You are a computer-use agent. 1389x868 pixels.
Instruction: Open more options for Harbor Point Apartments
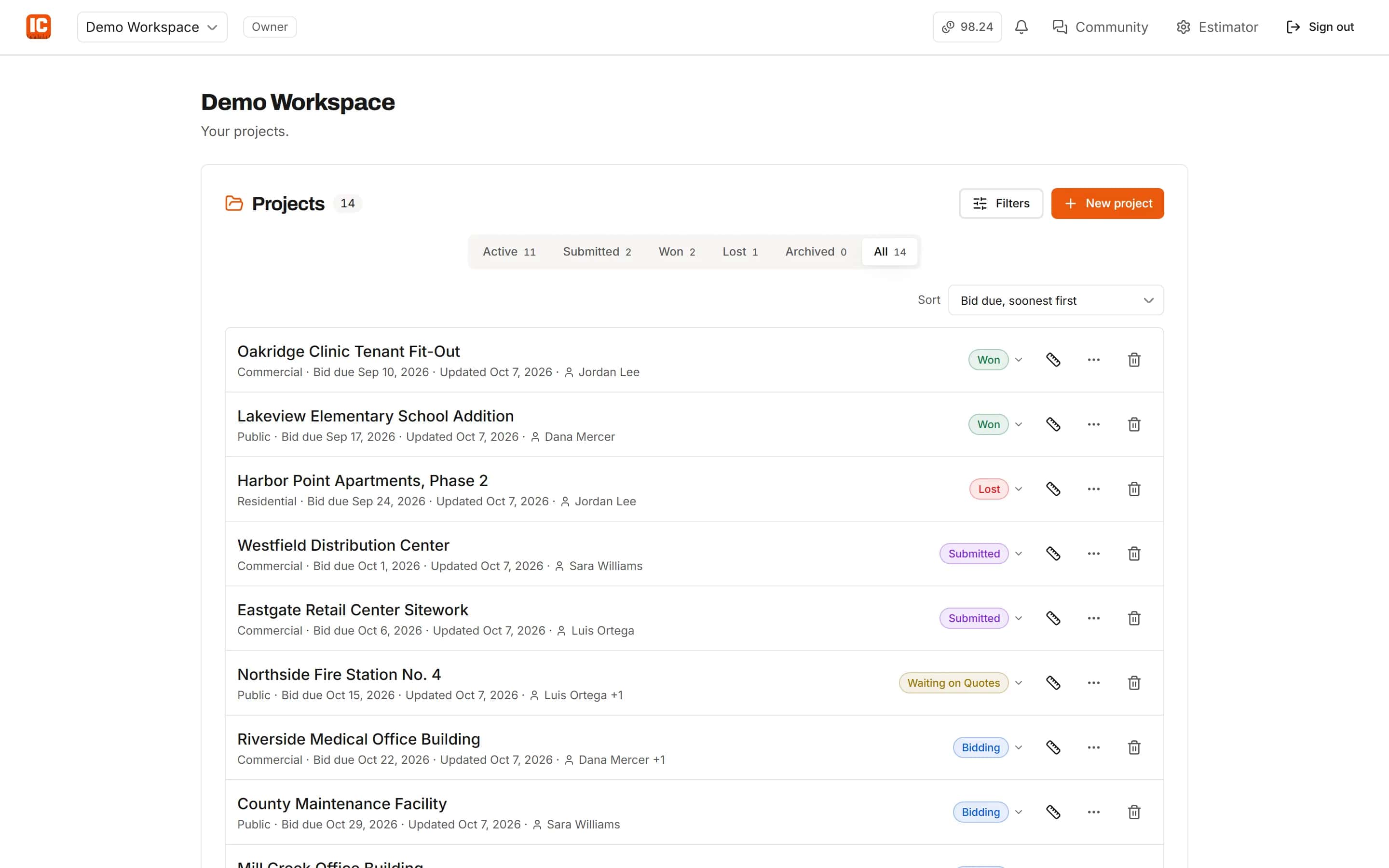click(x=1093, y=489)
